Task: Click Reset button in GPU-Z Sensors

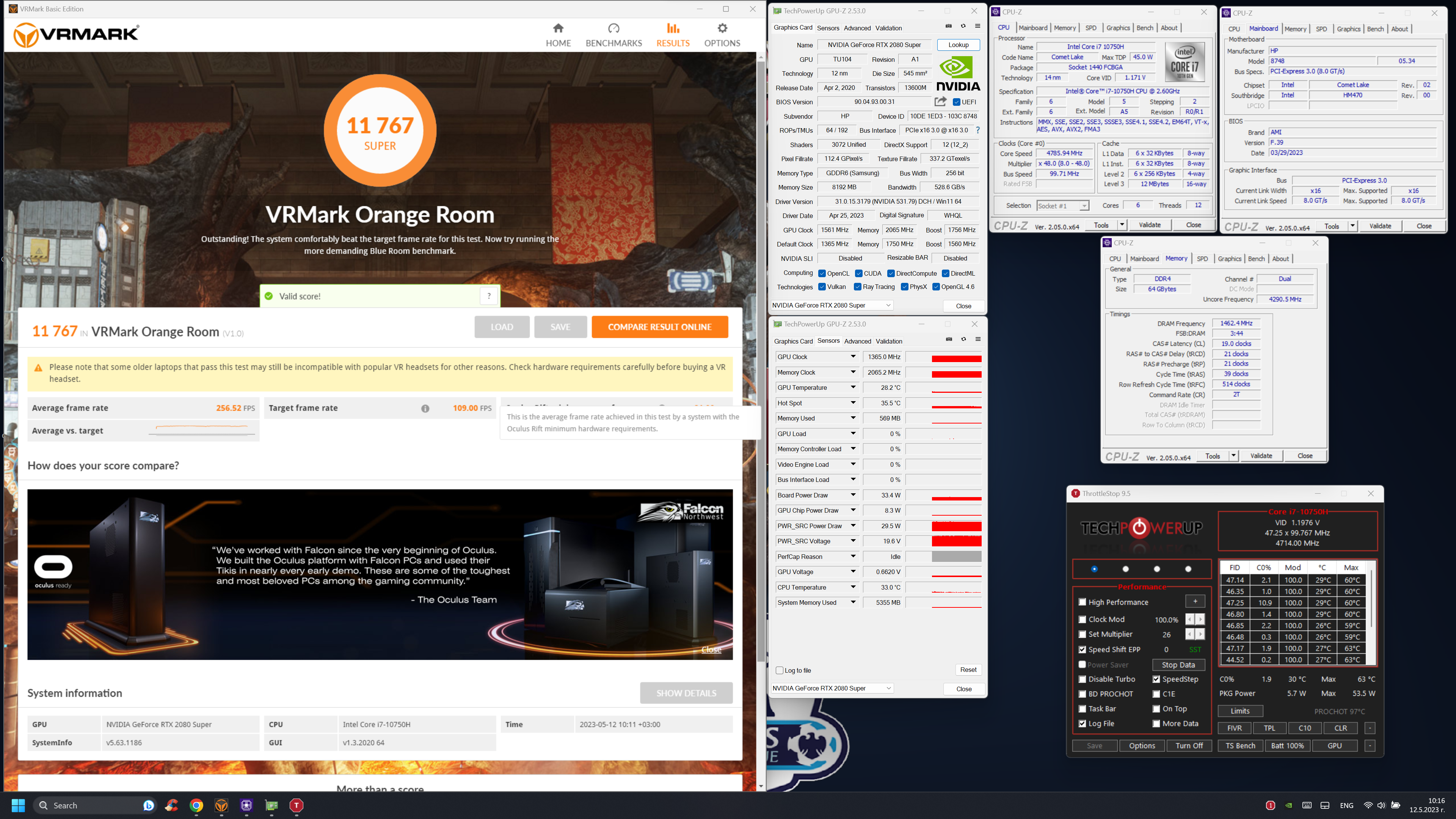Action: (x=968, y=670)
